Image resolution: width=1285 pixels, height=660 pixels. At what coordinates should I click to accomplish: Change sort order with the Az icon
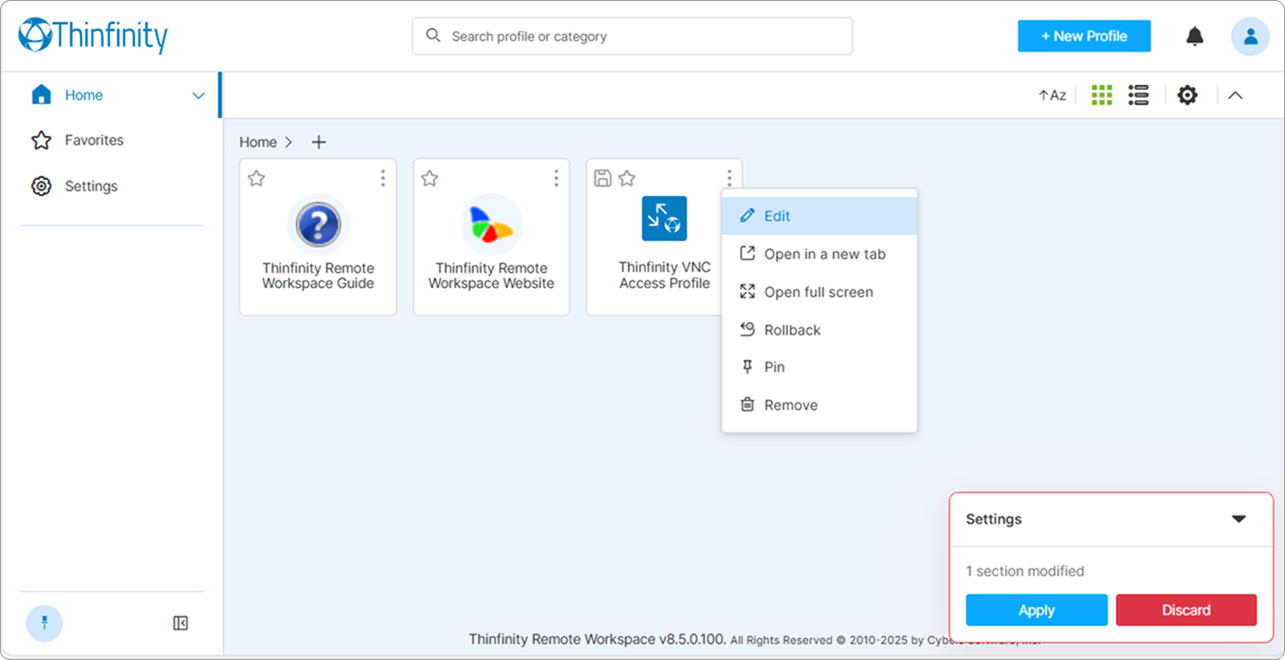[1052, 95]
